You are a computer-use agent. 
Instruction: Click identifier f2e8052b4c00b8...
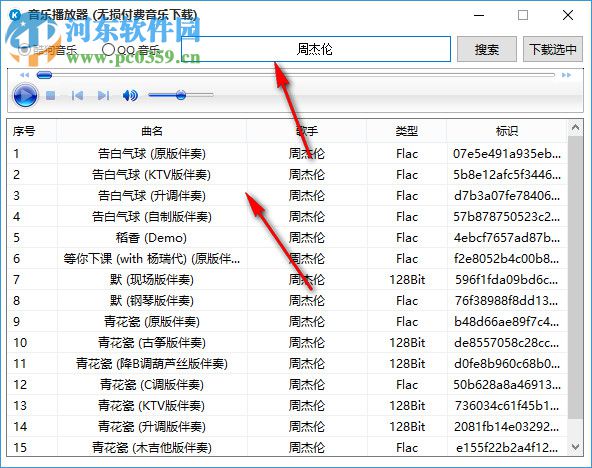click(507, 259)
